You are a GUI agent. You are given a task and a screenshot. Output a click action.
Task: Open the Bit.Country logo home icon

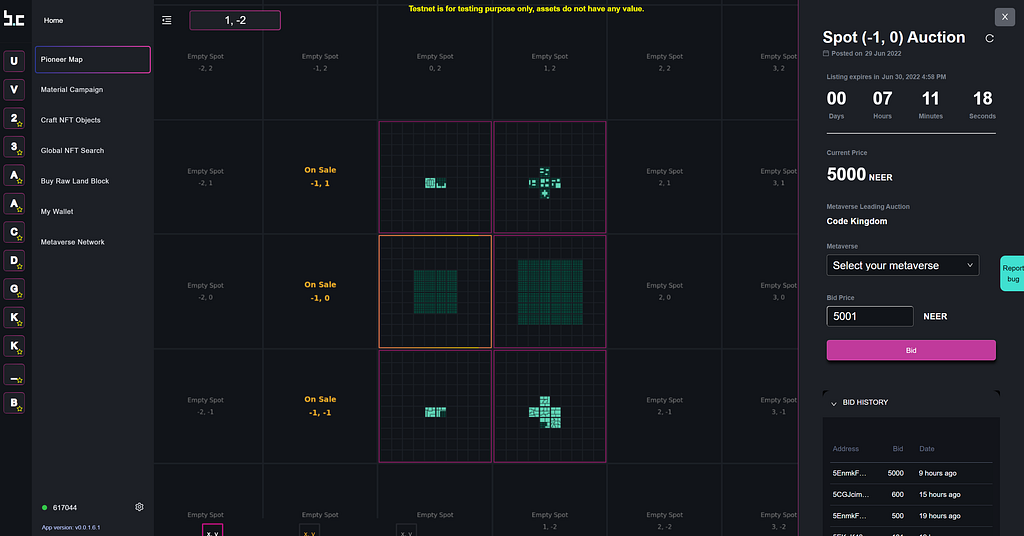[x=14, y=18]
